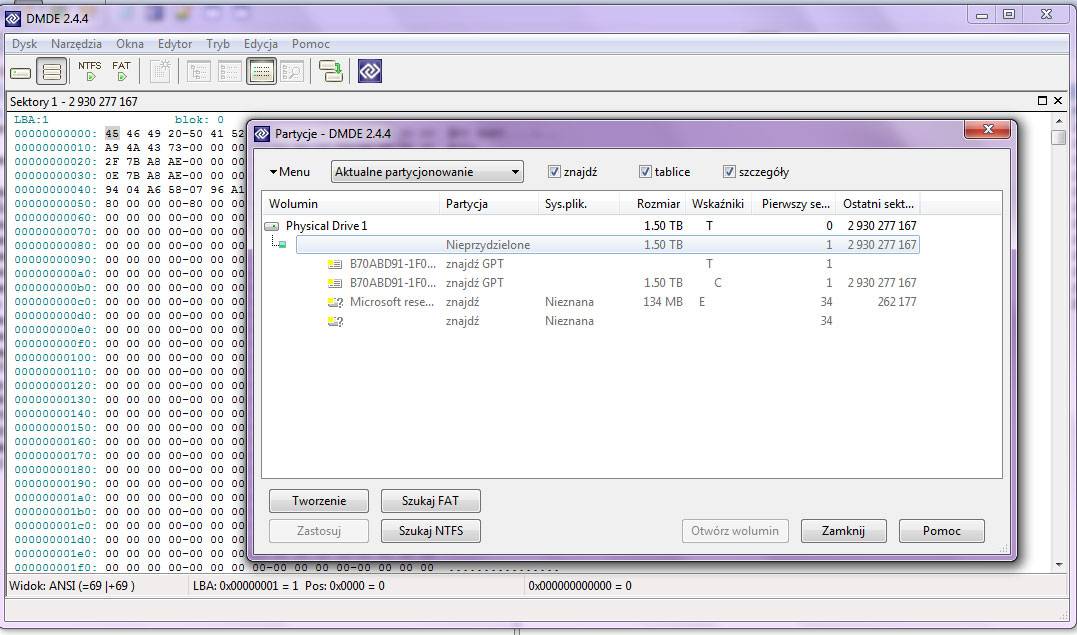Sort by the Wskaźniki column header
Viewport: 1077px width, 635px height.
pos(718,204)
